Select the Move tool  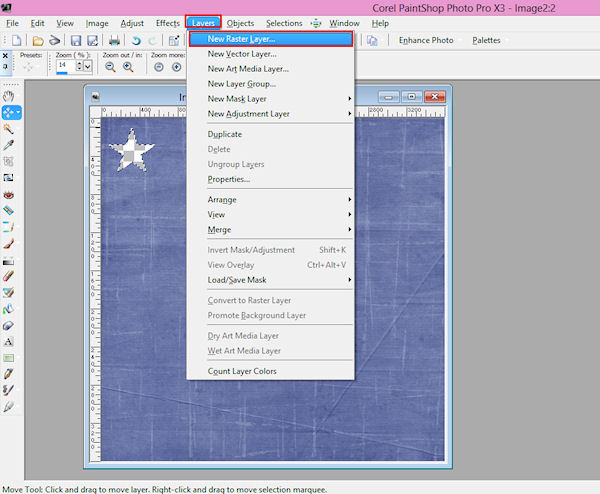pos(11,112)
